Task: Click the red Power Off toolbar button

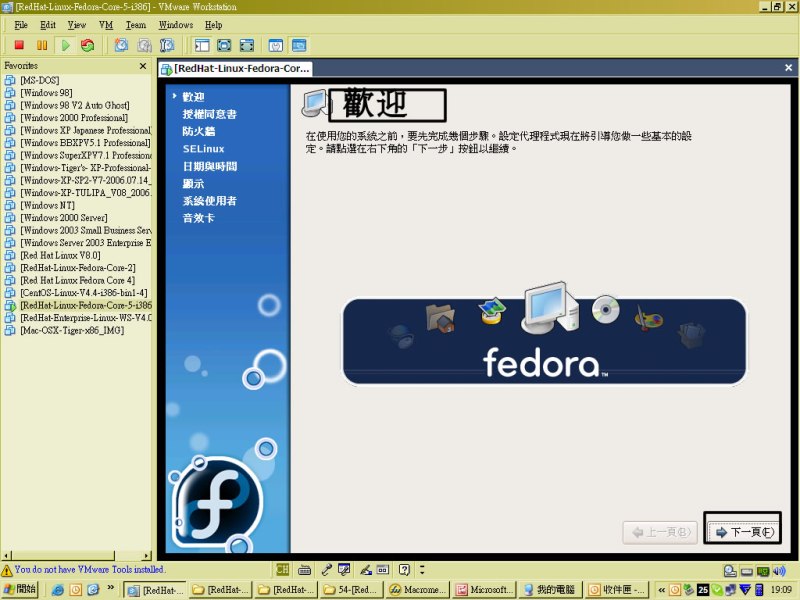Action: pos(19,45)
